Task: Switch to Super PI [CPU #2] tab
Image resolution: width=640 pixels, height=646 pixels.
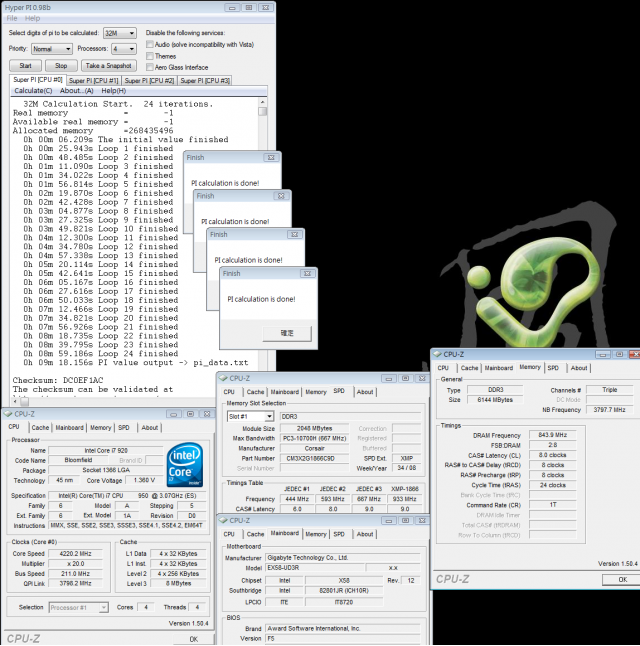Action: pyautogui.click(x=149, y=81)
